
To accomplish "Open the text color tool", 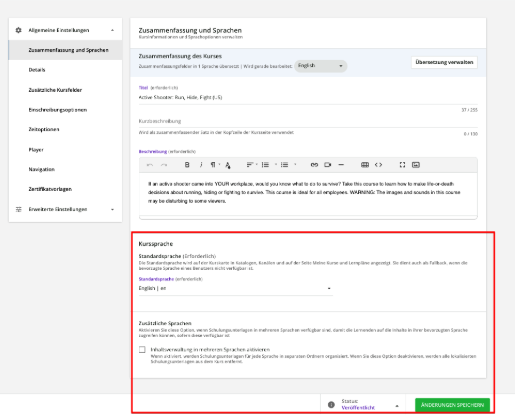I will tap(228, 165).
